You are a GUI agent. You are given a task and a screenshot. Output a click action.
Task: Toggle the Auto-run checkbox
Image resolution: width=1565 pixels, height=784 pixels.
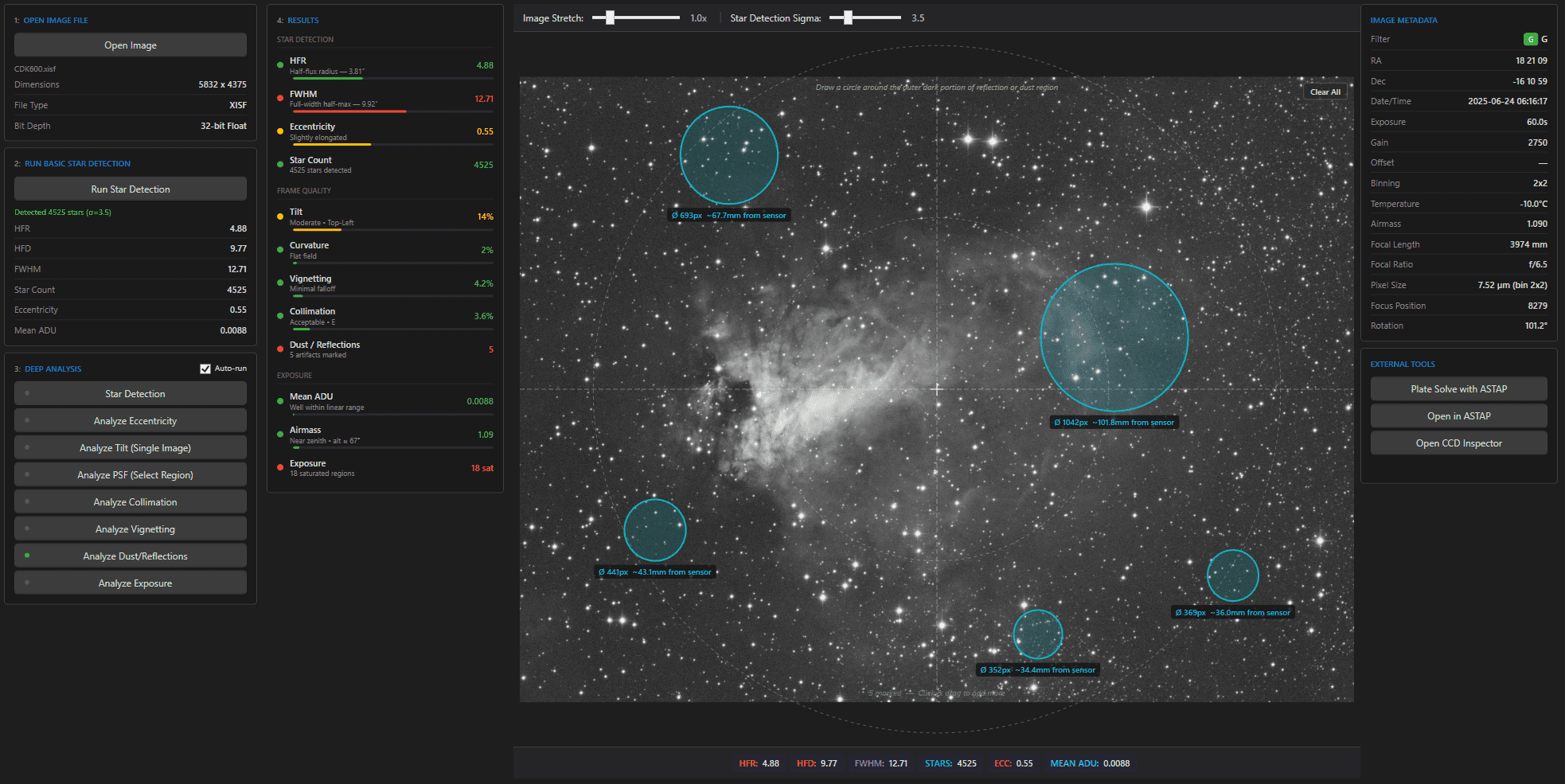(205, 369)
